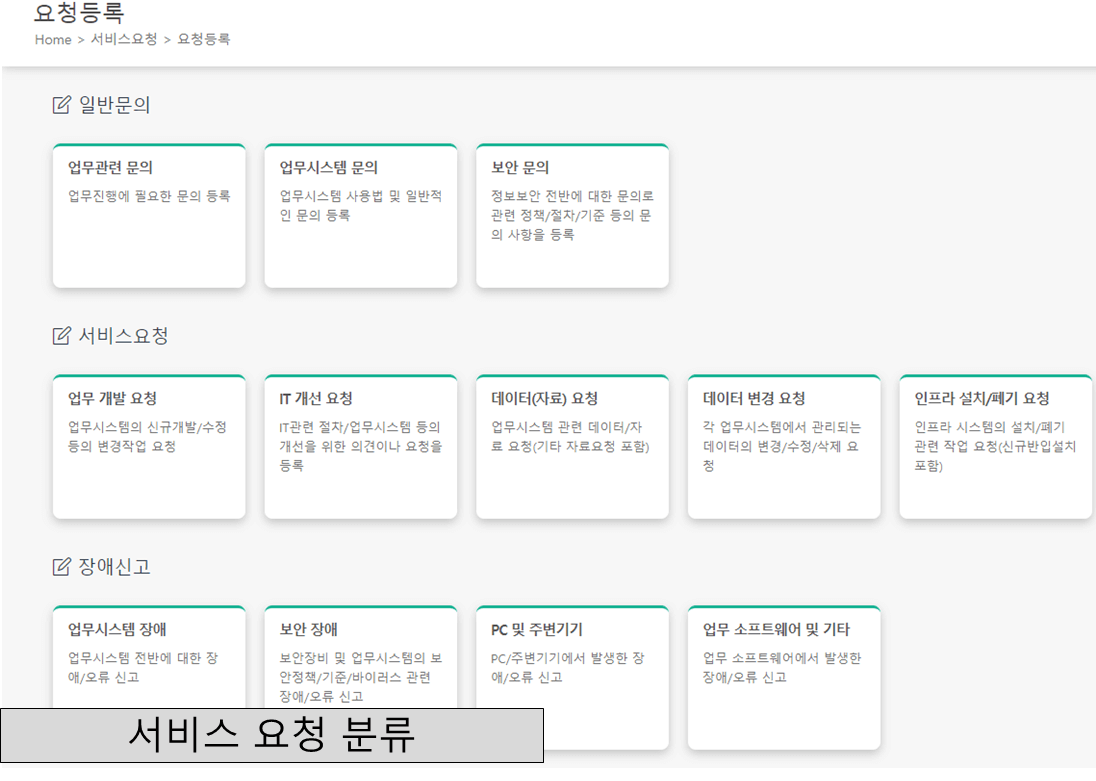Choose the 업무 개발 요청 card
Image resolution: width=1096 pixels, height=781 pixels.
click(x=149, y=447)
